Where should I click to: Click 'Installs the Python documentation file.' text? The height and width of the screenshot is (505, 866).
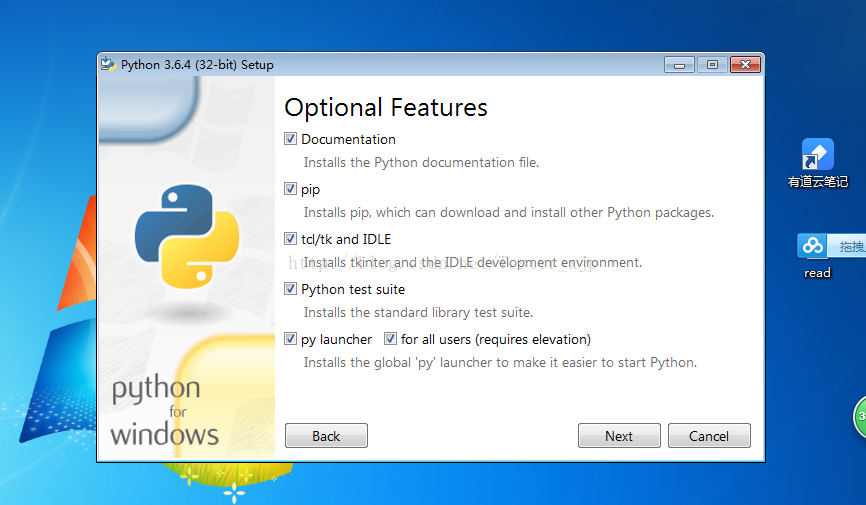[421, 162]
